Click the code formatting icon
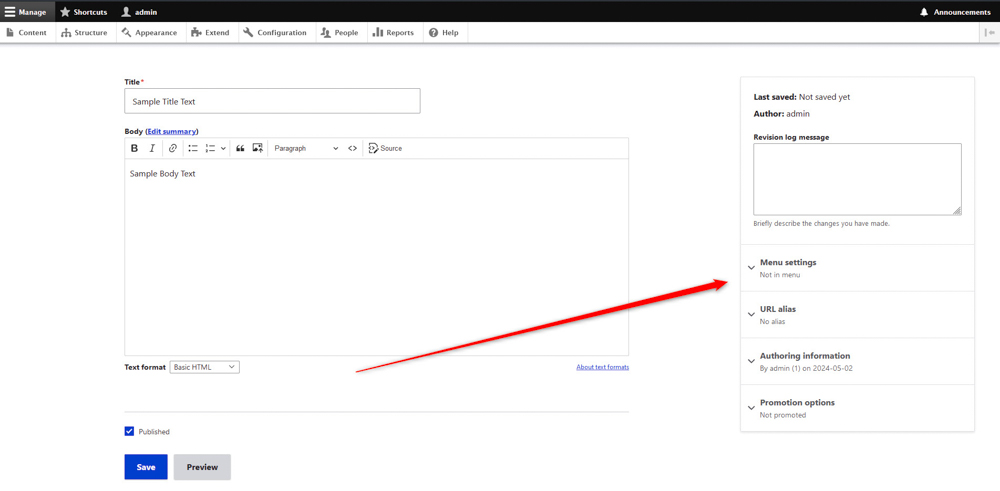Viewport: 1000px width, 491px height. click(352, 148)
